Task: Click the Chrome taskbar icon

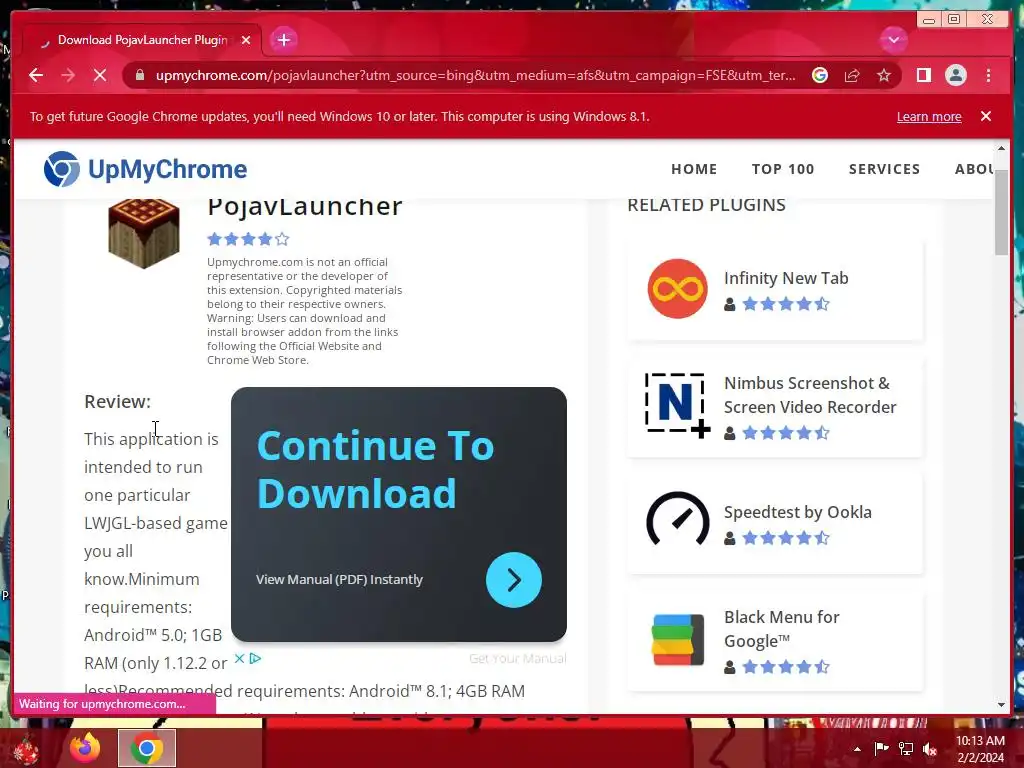Action: [x=147, y=748]
